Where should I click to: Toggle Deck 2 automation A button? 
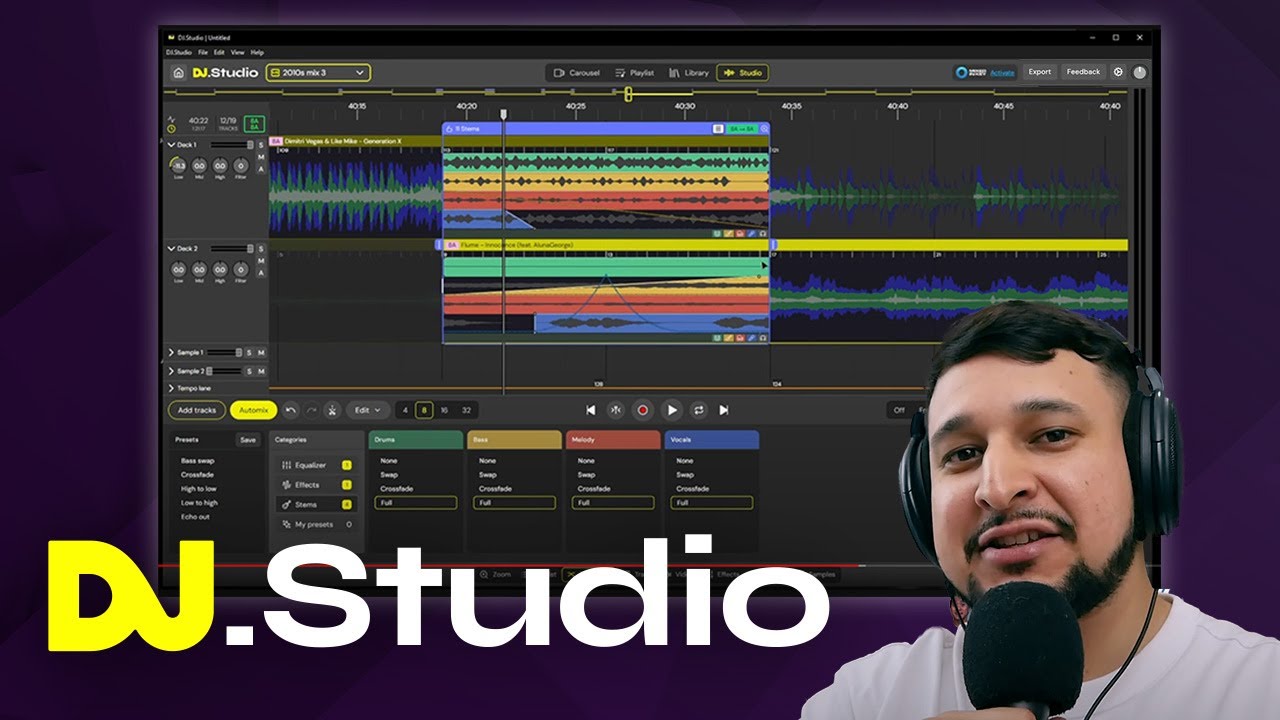pyautogui.click(x=261, y=273)
